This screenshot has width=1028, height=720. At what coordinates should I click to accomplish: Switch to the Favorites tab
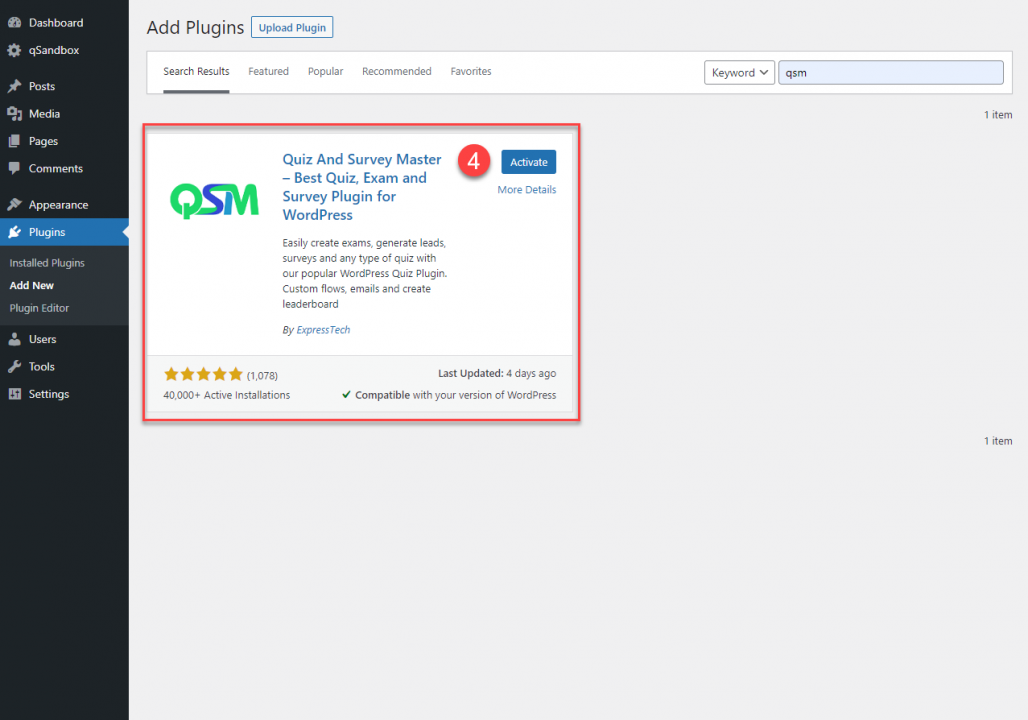pyautogui.click(x=470, y=71)
